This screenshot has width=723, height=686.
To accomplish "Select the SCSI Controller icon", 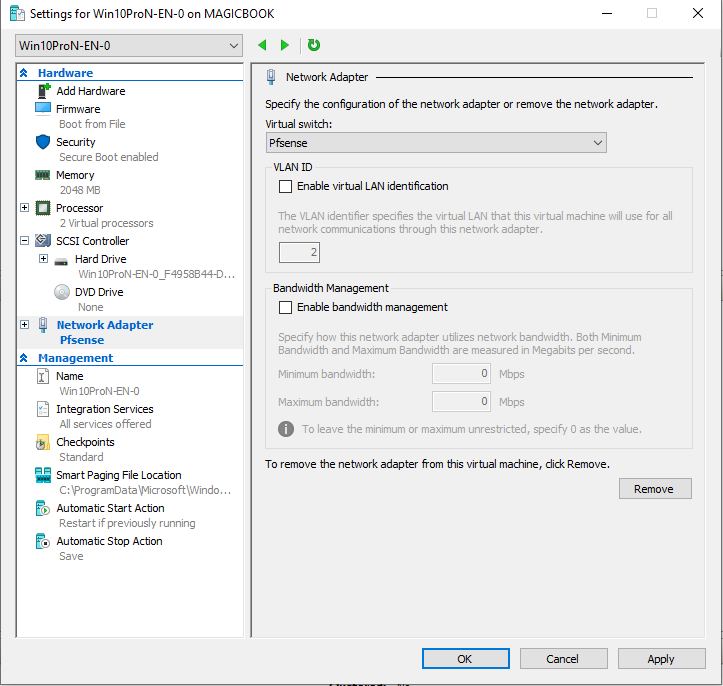I will point(43,241).
